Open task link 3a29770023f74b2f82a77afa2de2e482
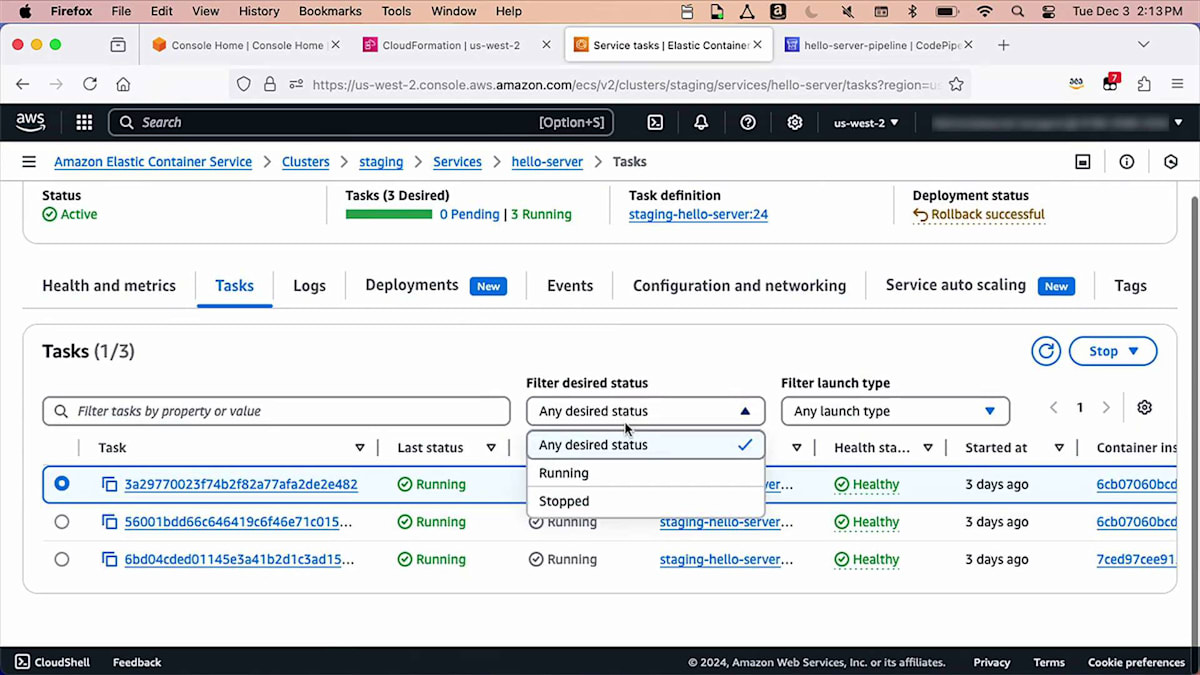This screenshot has height=675, width=1200. point(241,484)
